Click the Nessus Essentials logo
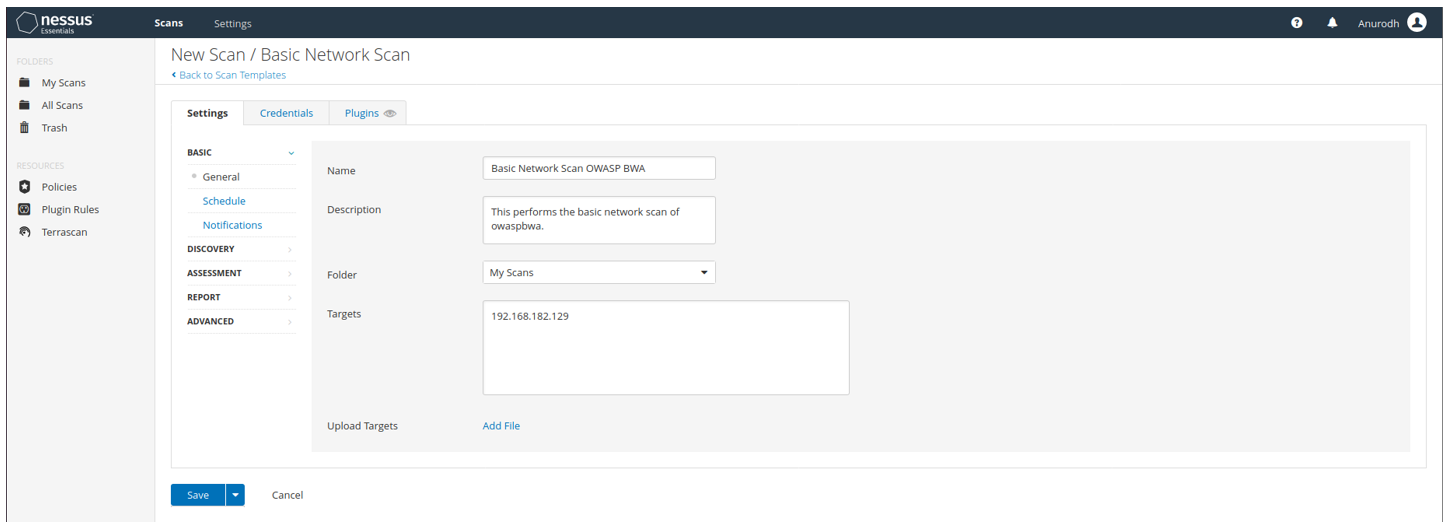This screenshot has height=528, width=1445. point(55,22)
